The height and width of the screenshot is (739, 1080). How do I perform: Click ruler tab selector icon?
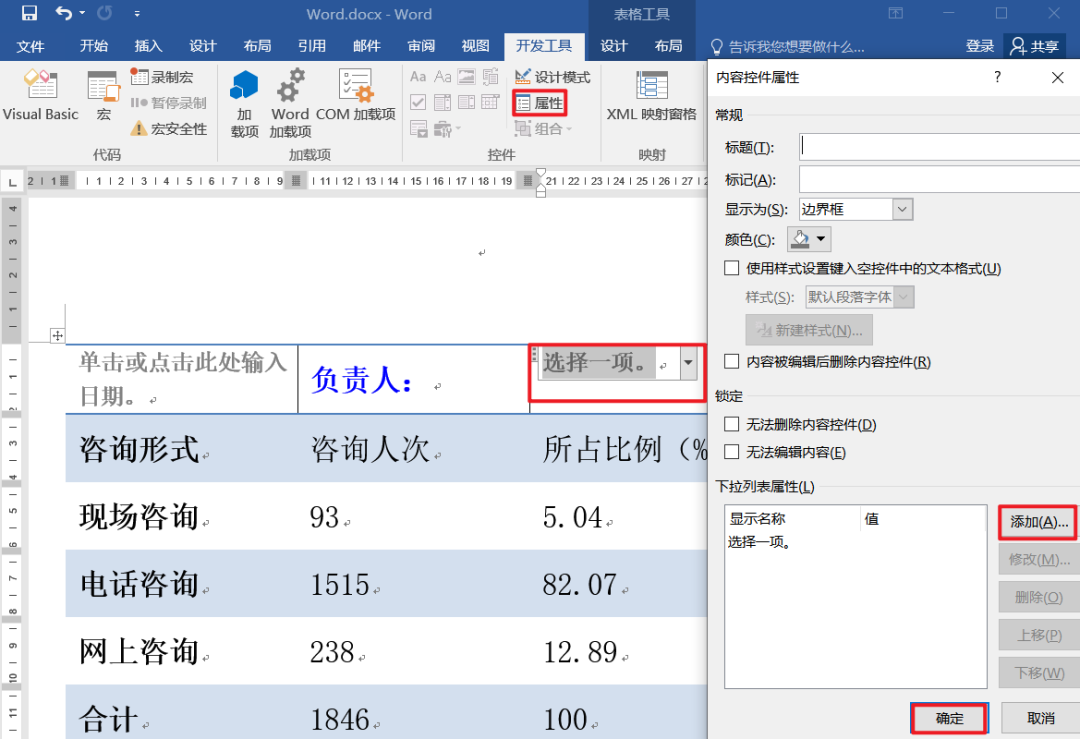pyautogui.click(x=12, y=182)
